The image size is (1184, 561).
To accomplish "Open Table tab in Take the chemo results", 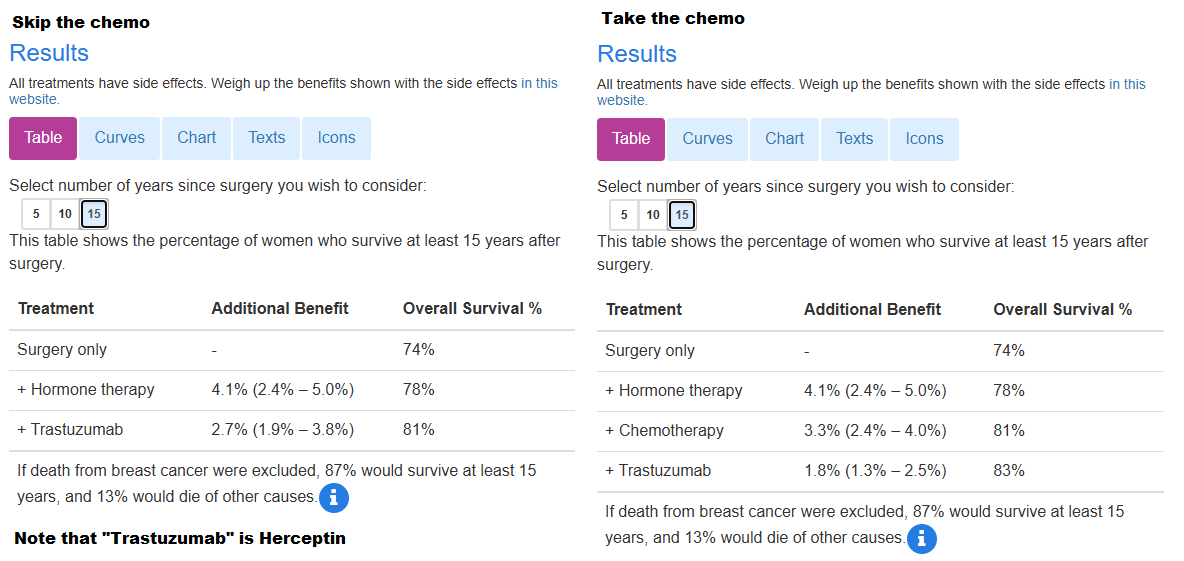I will (x=631, y=139).
